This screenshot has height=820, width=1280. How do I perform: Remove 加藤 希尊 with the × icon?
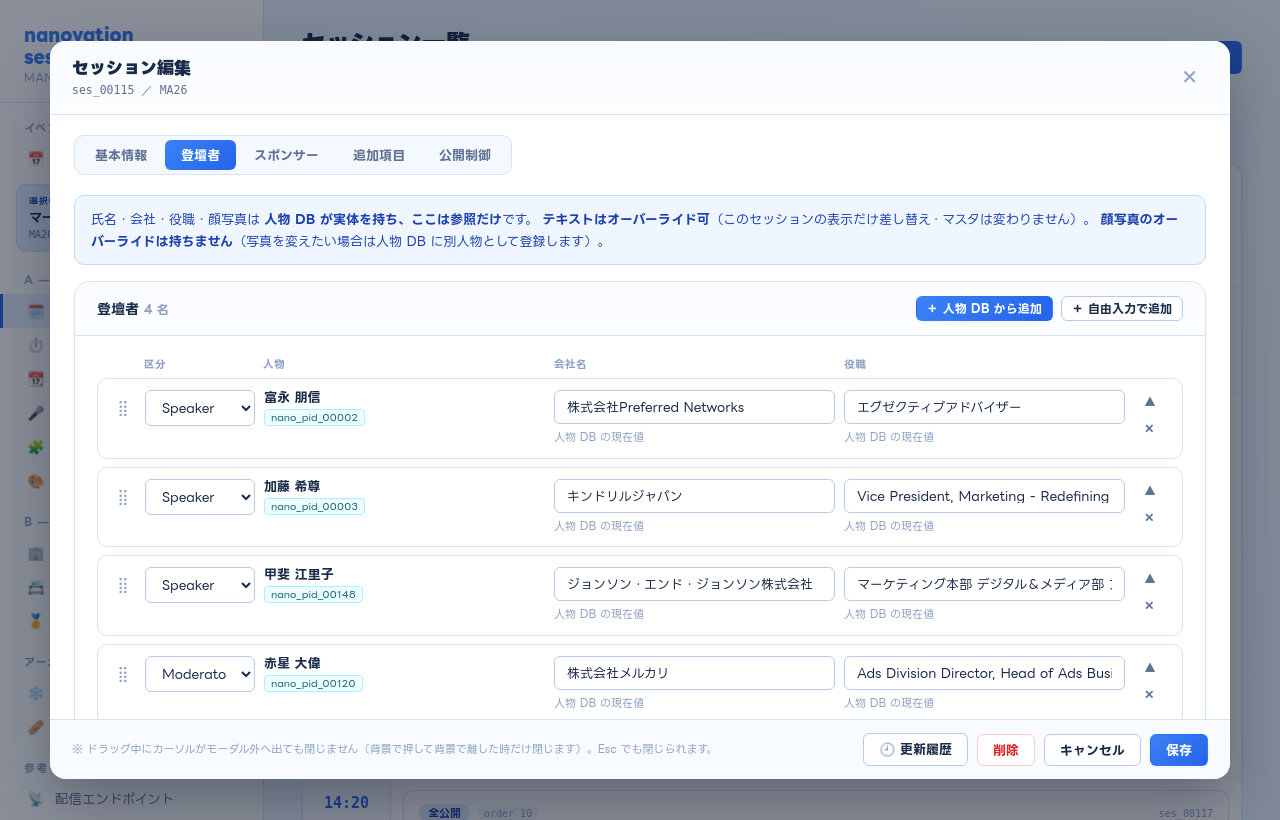point(1149,517)
